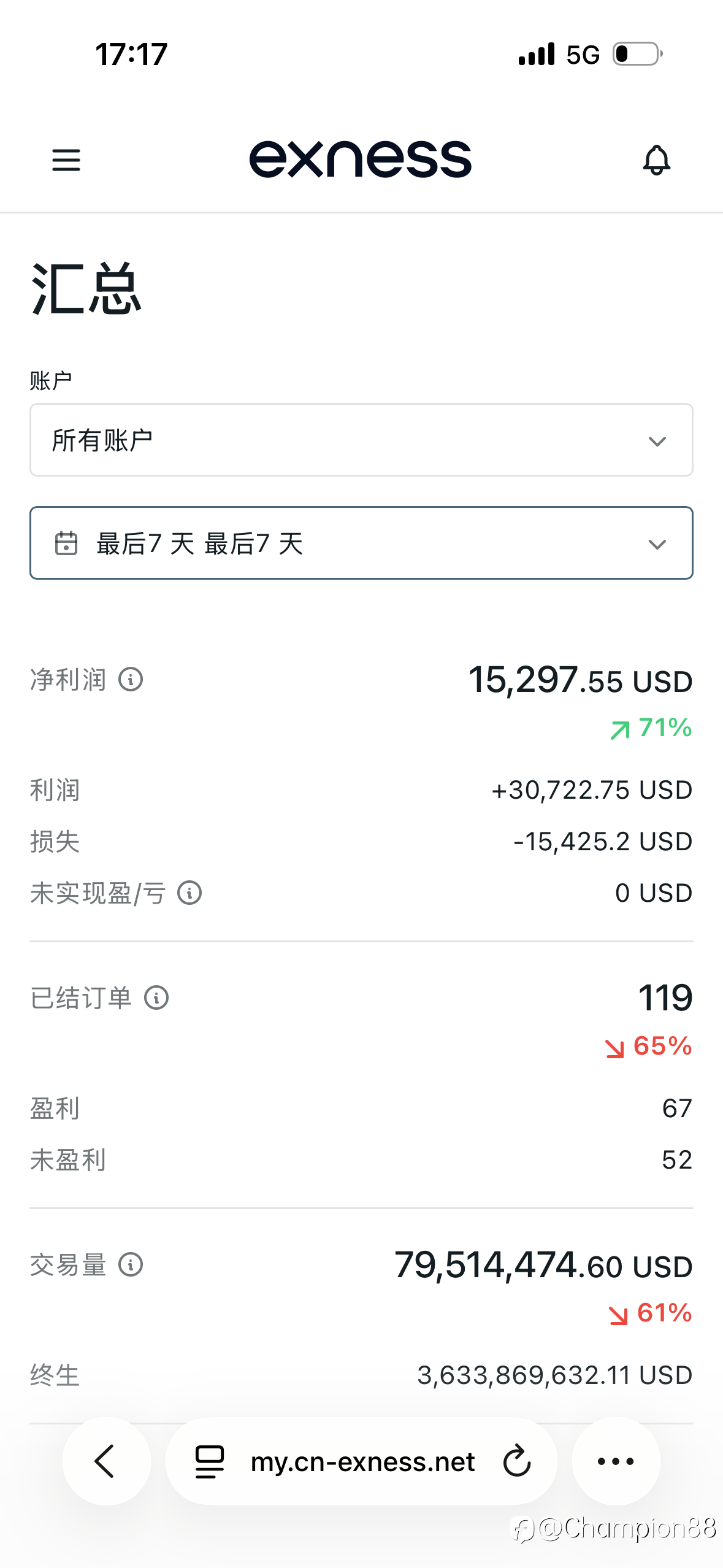
Task: Tap the 119 closed orders count
Action: point(665,998)
